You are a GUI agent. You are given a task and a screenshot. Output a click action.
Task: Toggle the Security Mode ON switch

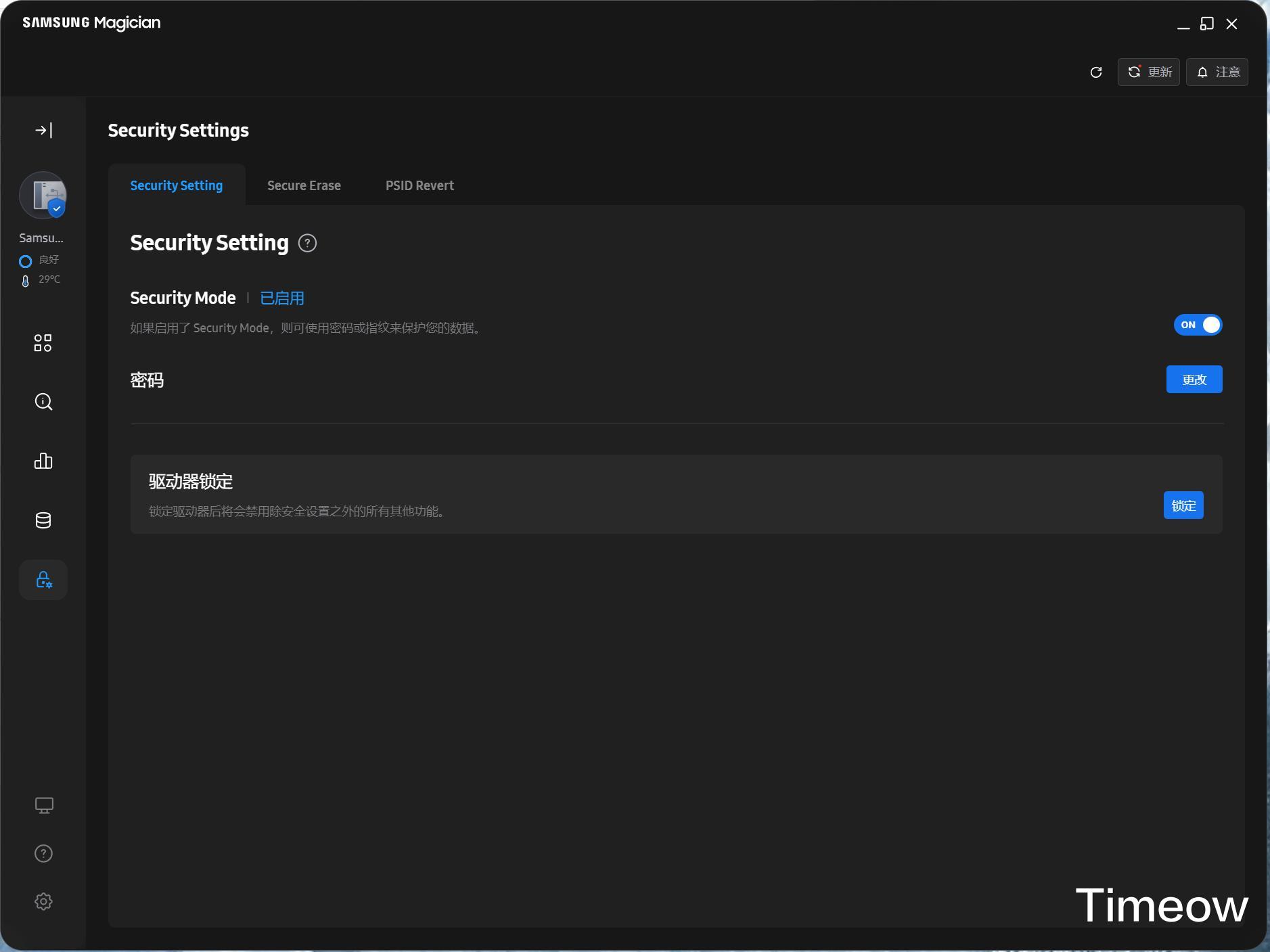1198,325
